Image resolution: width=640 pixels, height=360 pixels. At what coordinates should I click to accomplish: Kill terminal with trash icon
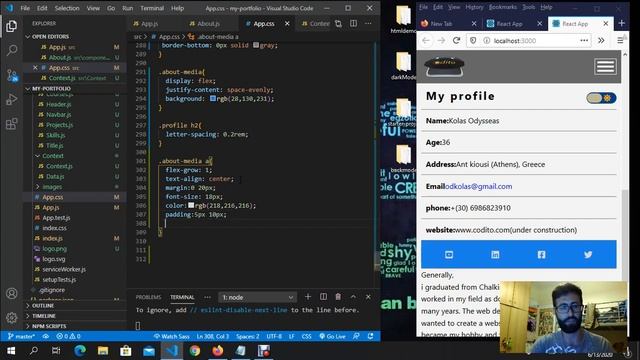pos(338,297)
